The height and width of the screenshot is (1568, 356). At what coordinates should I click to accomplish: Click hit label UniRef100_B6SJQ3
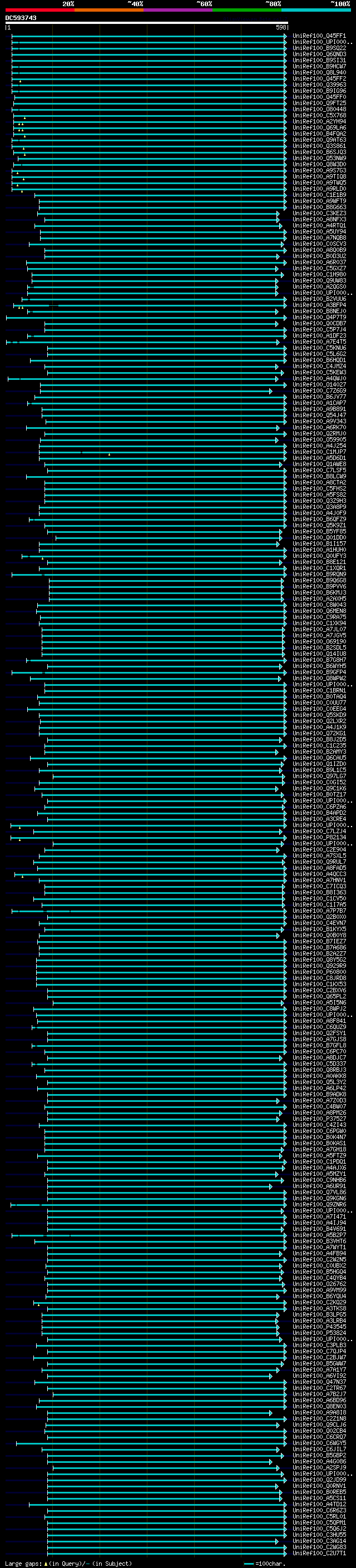pyautogui.click(x=319, y=152)
